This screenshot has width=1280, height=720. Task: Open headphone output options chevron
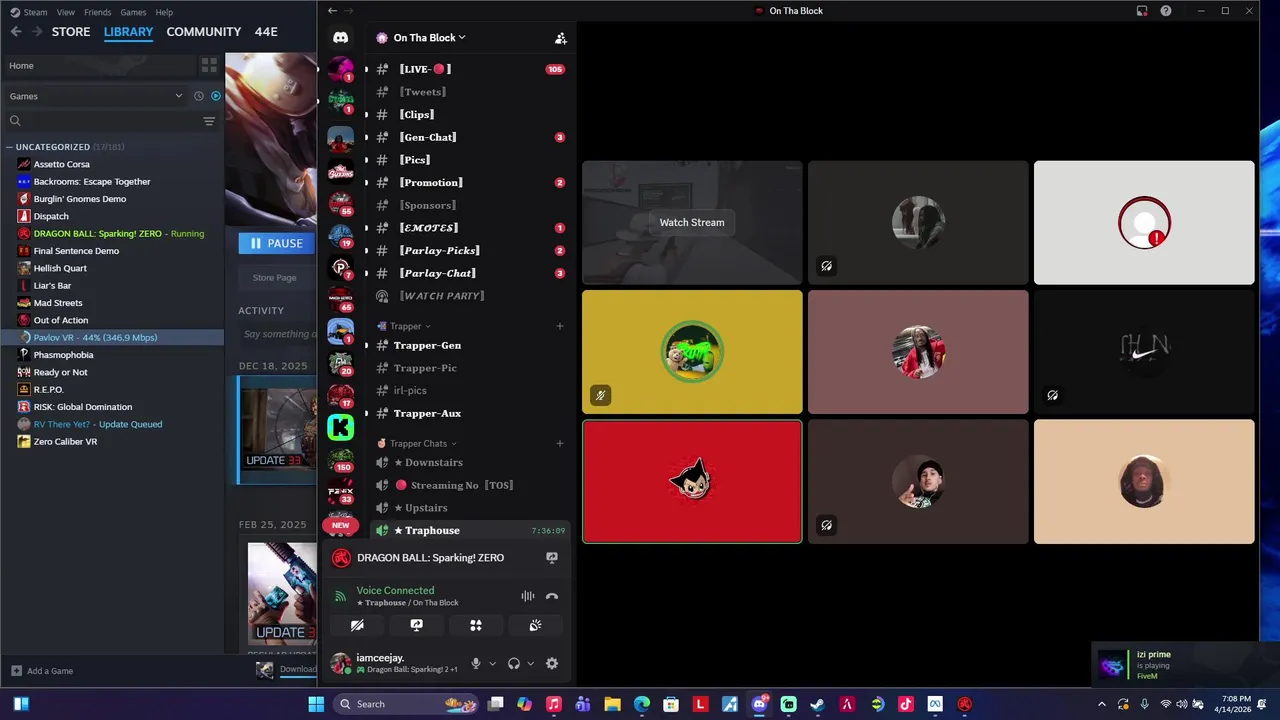pyautogui.click(x=530, y=663)
